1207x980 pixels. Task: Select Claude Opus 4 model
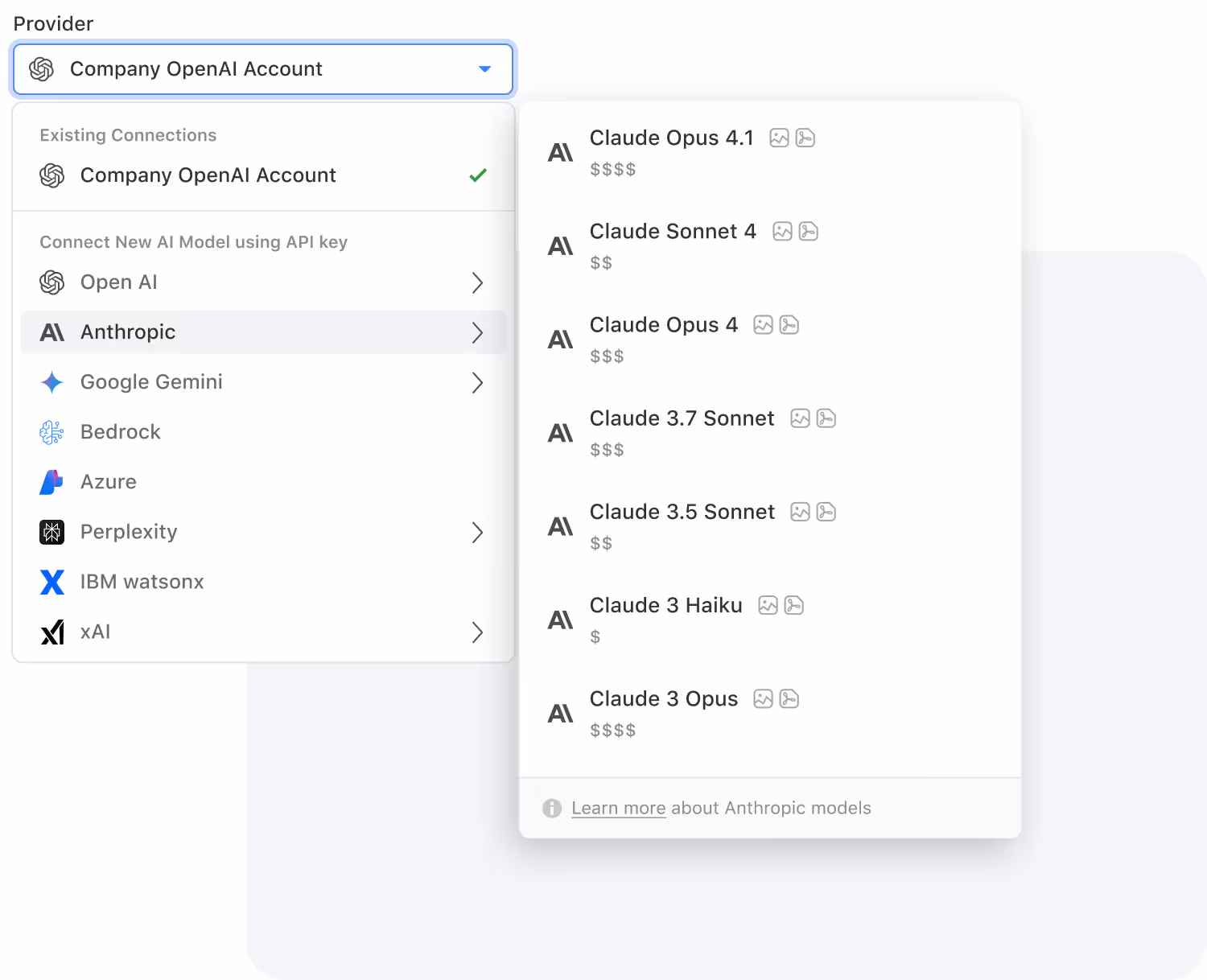770,339
